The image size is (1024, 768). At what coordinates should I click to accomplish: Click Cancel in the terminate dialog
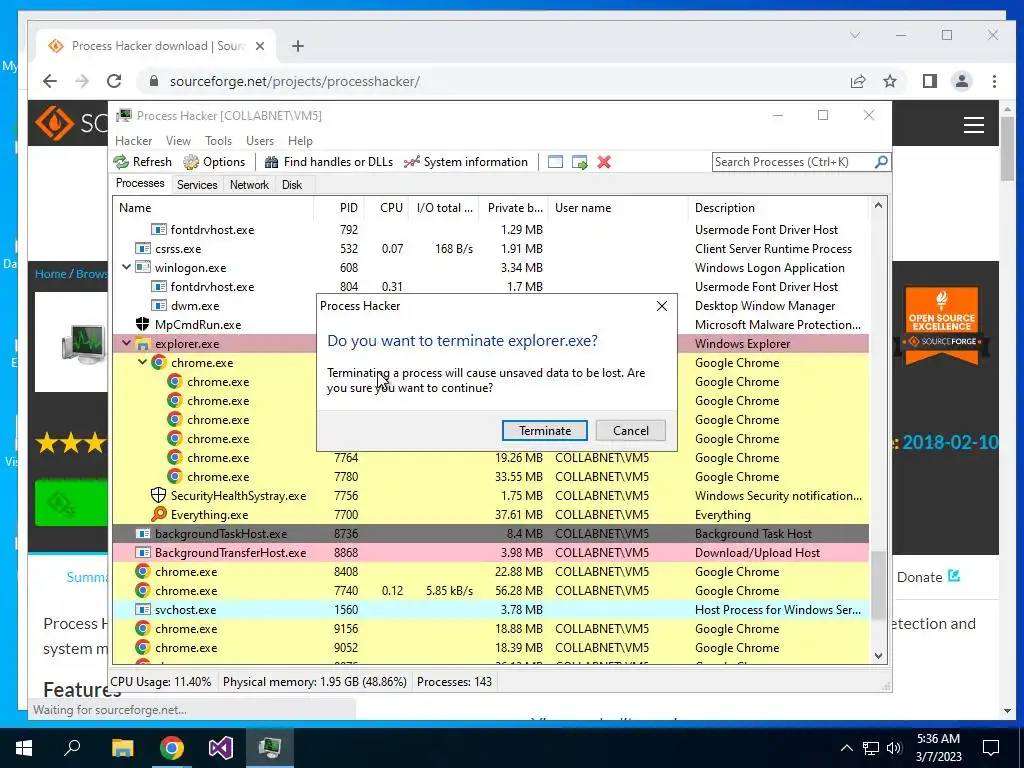coord(631,430)
